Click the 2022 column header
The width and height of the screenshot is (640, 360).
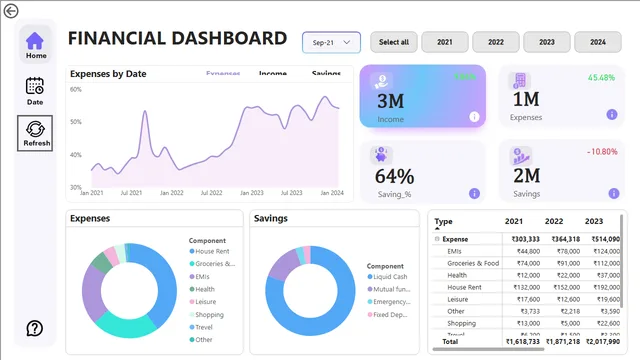click(x=553, y=221)
